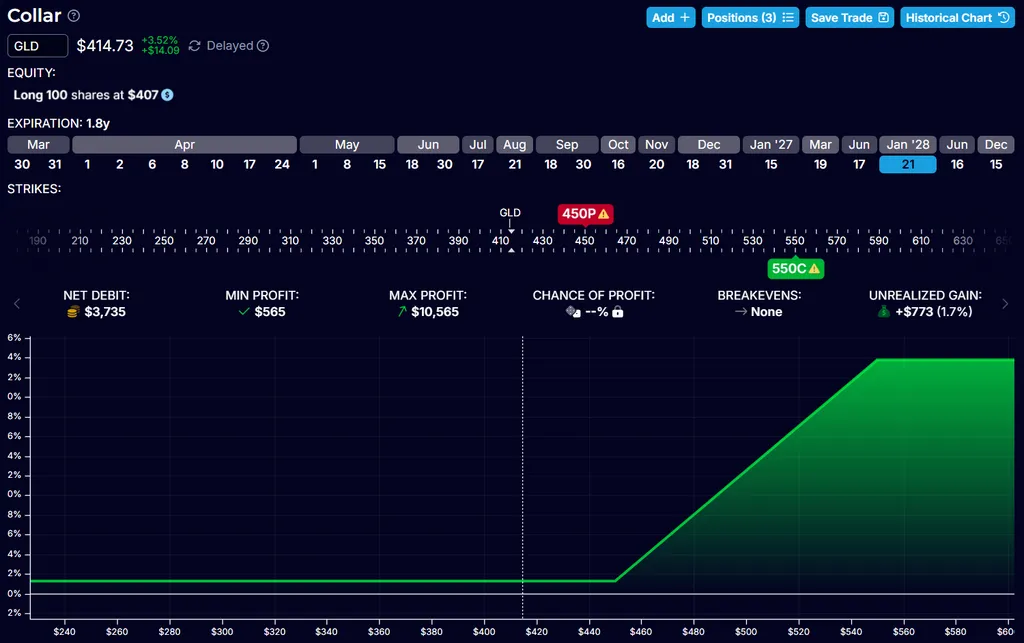Open the Positions (3) list
The height and width of the screenshot is (643, 1024).
[750, 17]
